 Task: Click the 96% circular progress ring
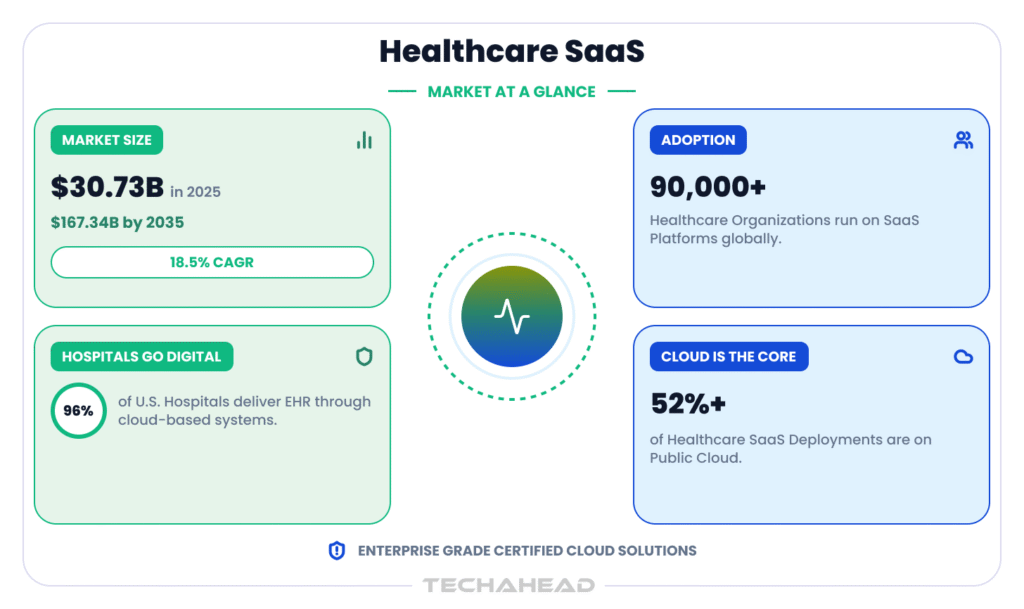click(x=78, y=411)
